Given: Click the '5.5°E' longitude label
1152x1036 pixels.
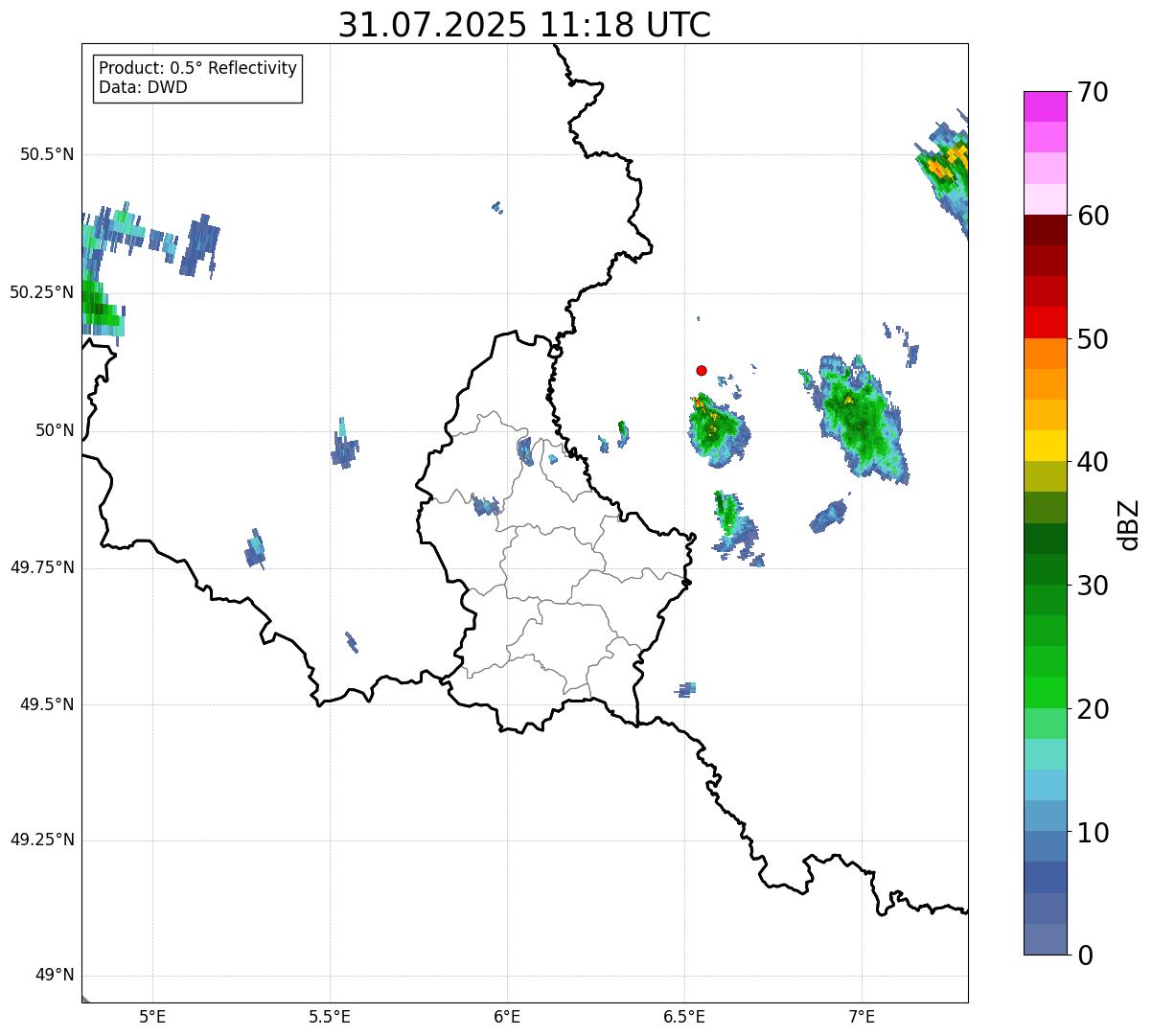Looking at the screenshot, I should pos(330,1017).
